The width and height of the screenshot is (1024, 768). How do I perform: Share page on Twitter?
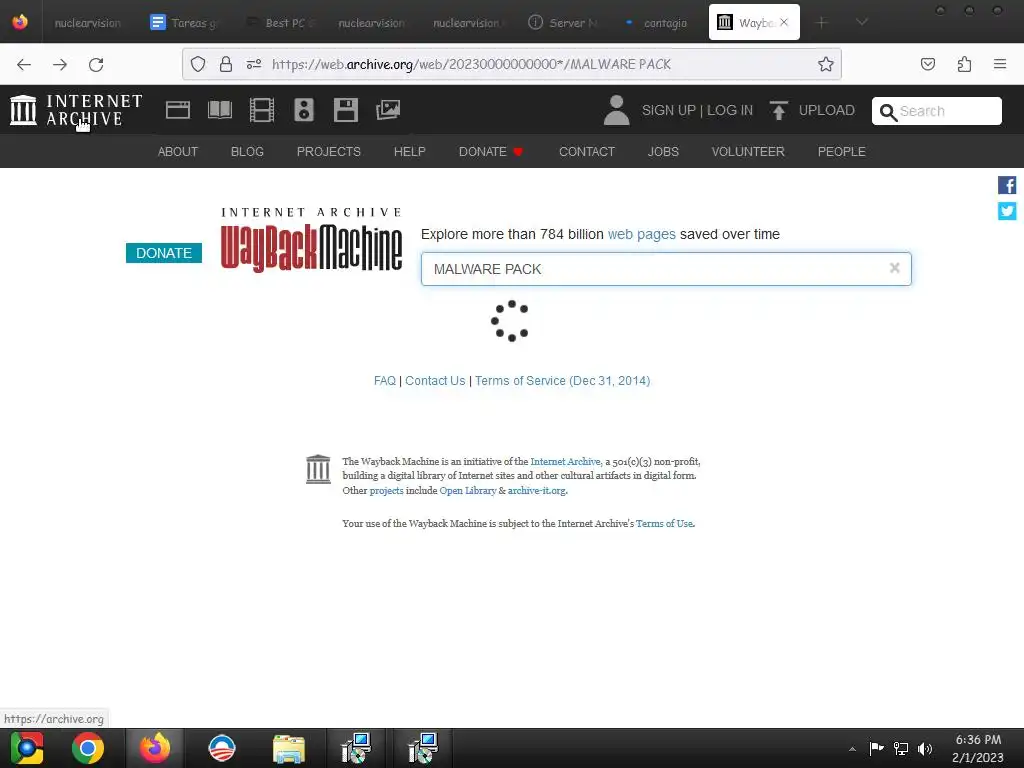tap(1006, 211)
